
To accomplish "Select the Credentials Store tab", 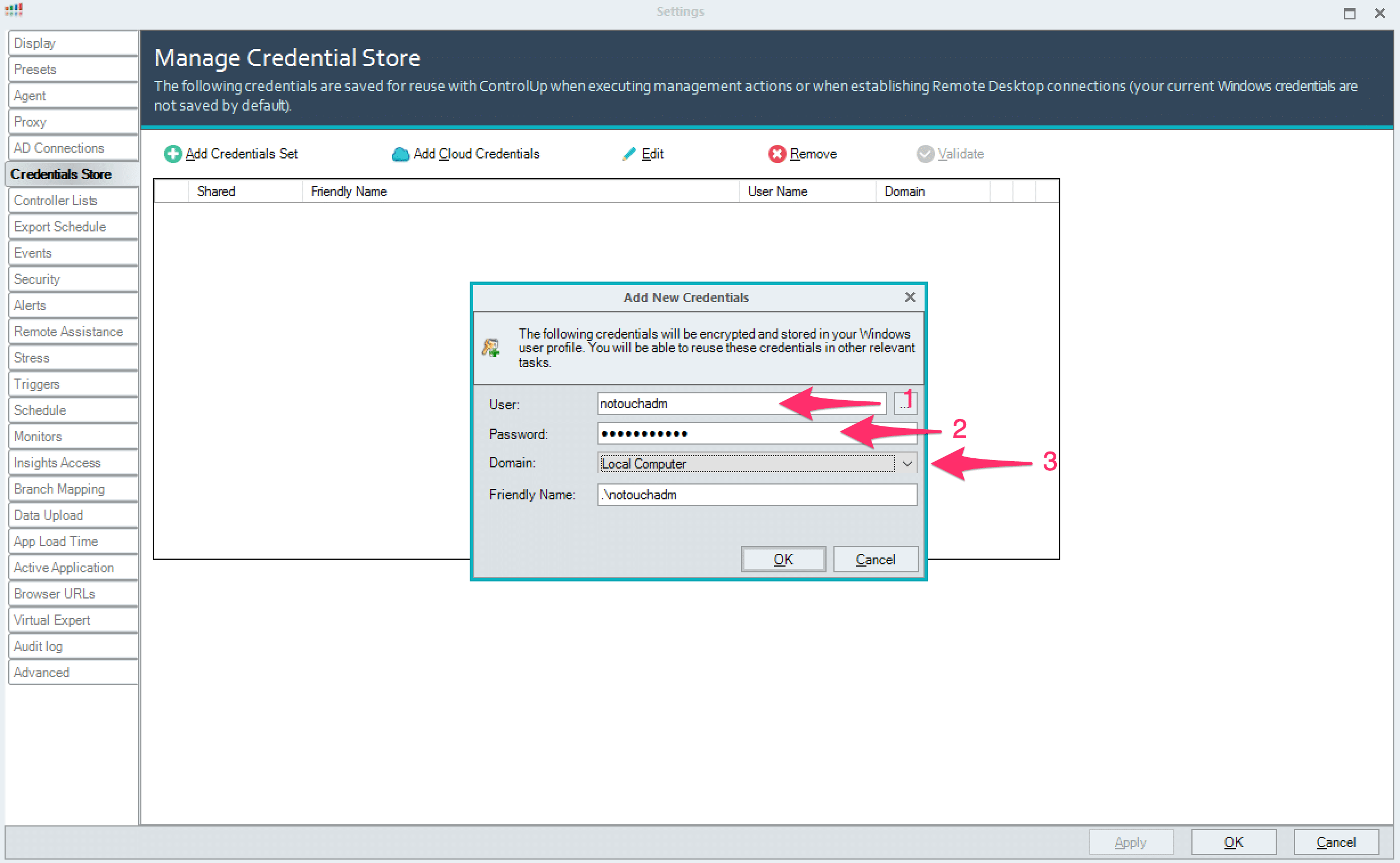I will pos(72,174).
